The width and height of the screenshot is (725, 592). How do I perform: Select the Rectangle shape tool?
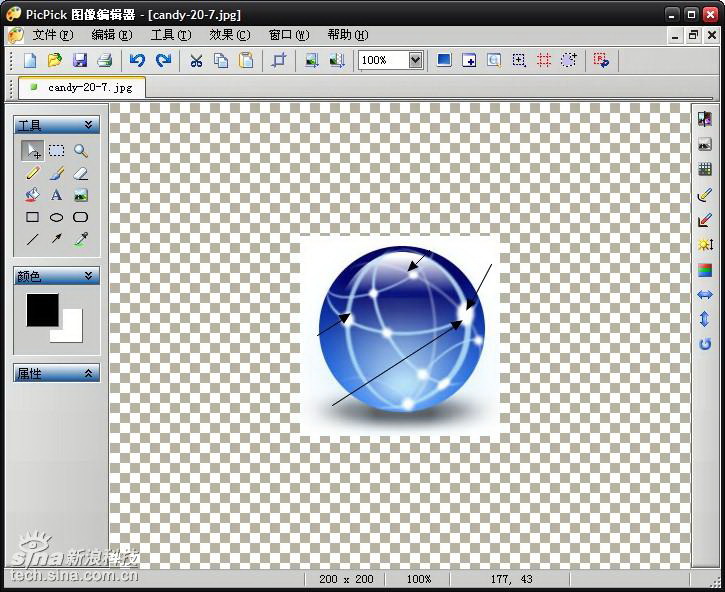click(32, 217)
